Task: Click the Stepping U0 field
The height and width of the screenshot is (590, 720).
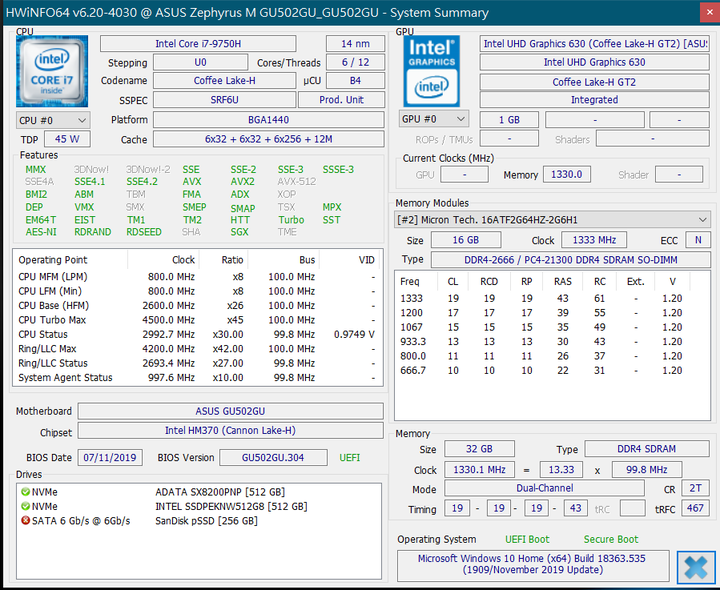Action: tap(200, 62)
